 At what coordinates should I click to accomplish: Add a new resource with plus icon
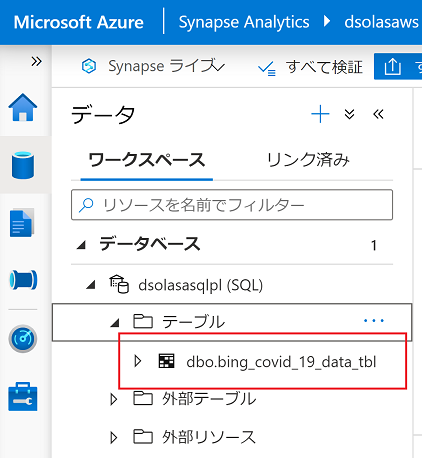click(320, 114)
